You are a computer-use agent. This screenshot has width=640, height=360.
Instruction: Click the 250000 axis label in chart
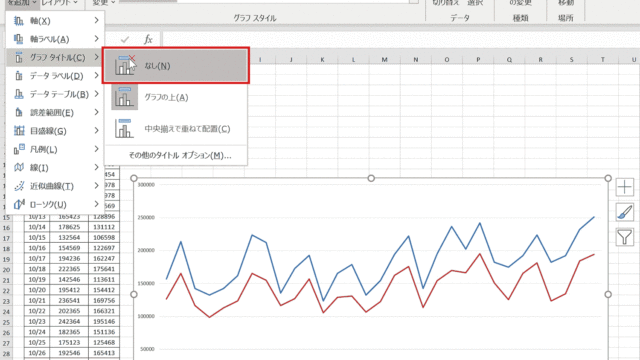[x=146, y=218]
